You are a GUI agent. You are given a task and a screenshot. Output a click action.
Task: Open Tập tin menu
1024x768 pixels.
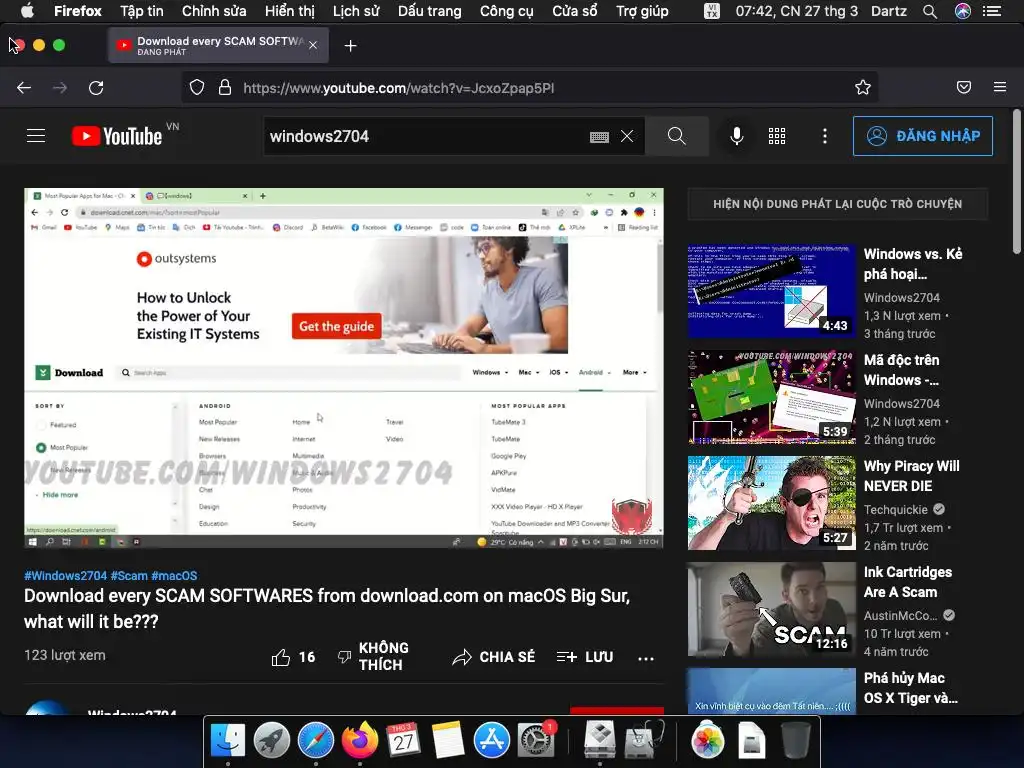[x=142, y=11]
